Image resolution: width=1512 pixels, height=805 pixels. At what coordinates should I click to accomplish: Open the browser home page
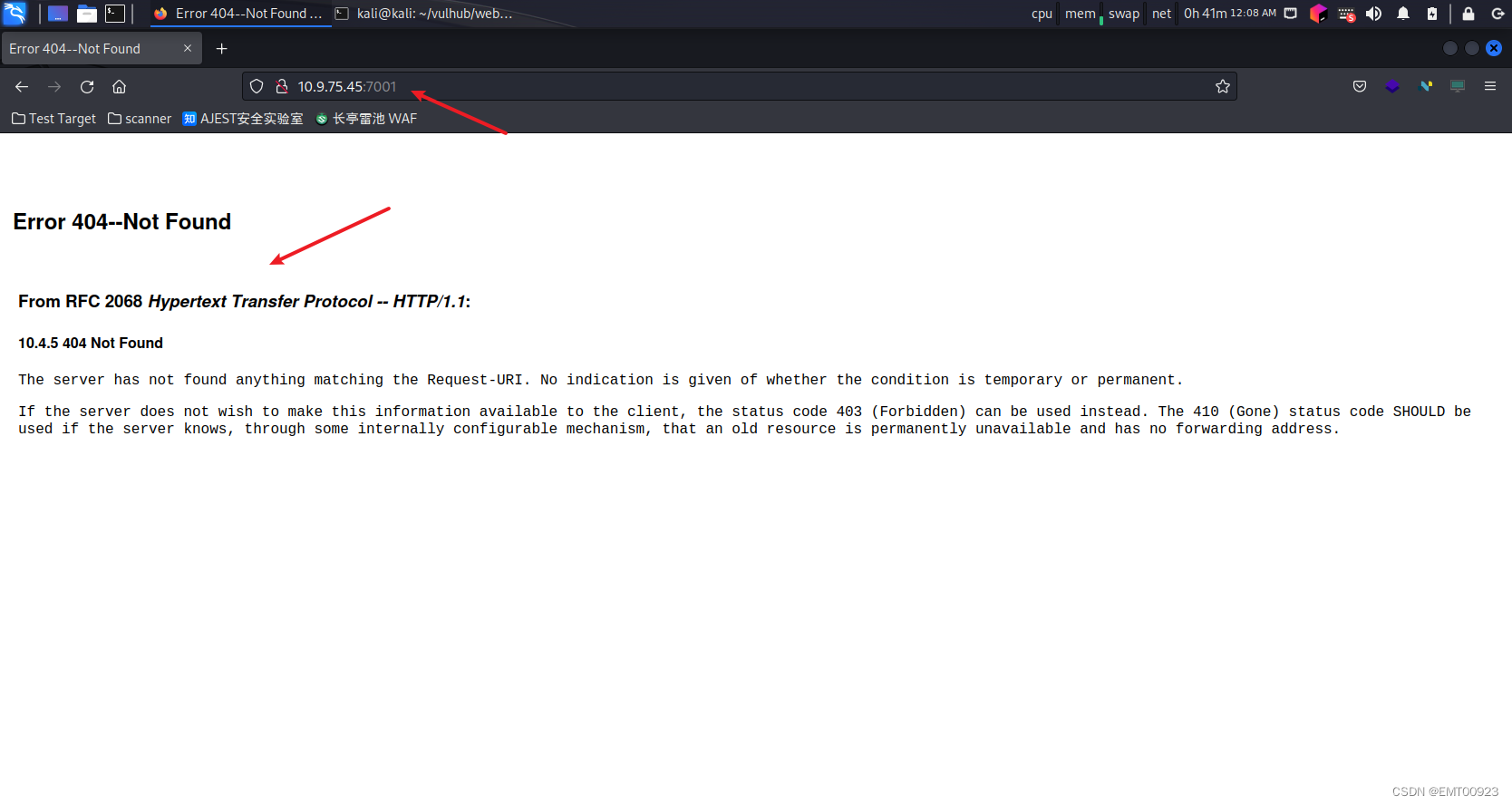tap(119, 87)
